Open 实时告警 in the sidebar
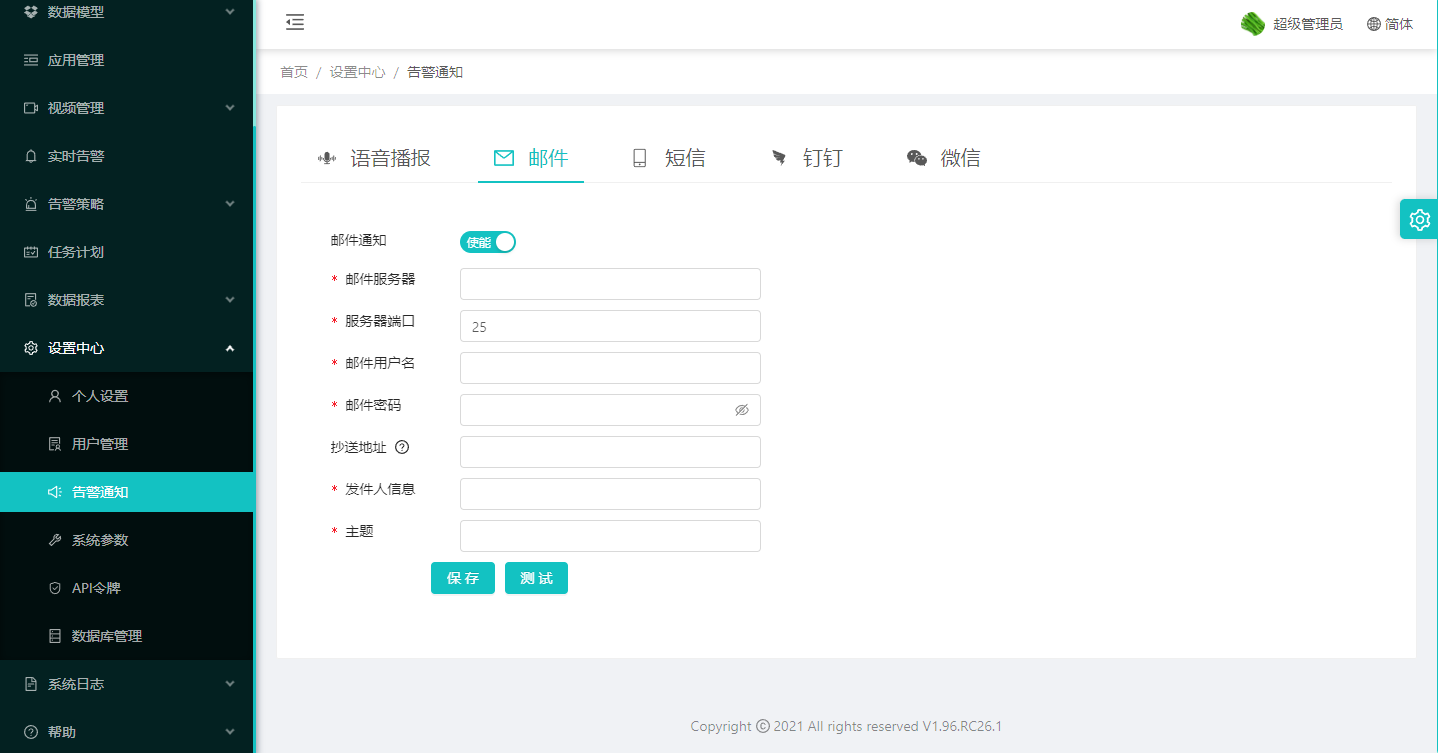Screen dimensions: 1438x753 (x=76, y=156)
